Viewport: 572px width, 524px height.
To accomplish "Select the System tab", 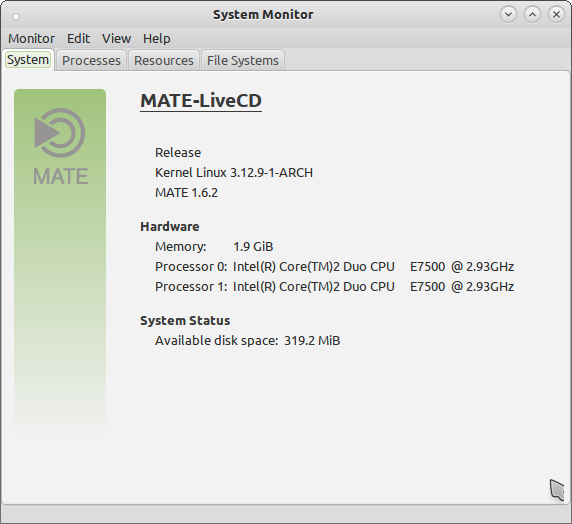I will point(28,59).
